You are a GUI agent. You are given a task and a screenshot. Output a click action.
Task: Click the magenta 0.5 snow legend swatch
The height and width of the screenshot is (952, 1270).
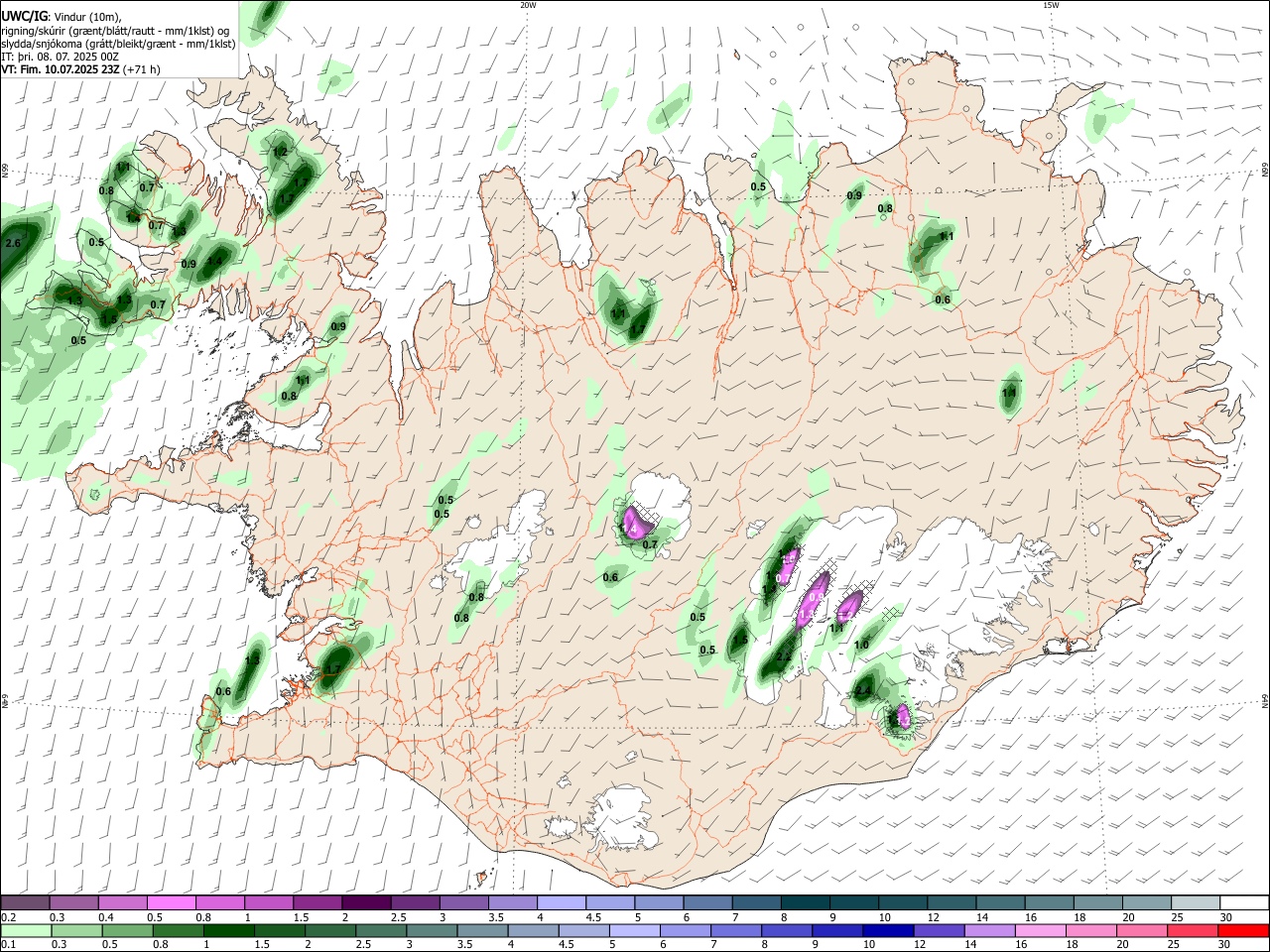(x=172, y=902)
